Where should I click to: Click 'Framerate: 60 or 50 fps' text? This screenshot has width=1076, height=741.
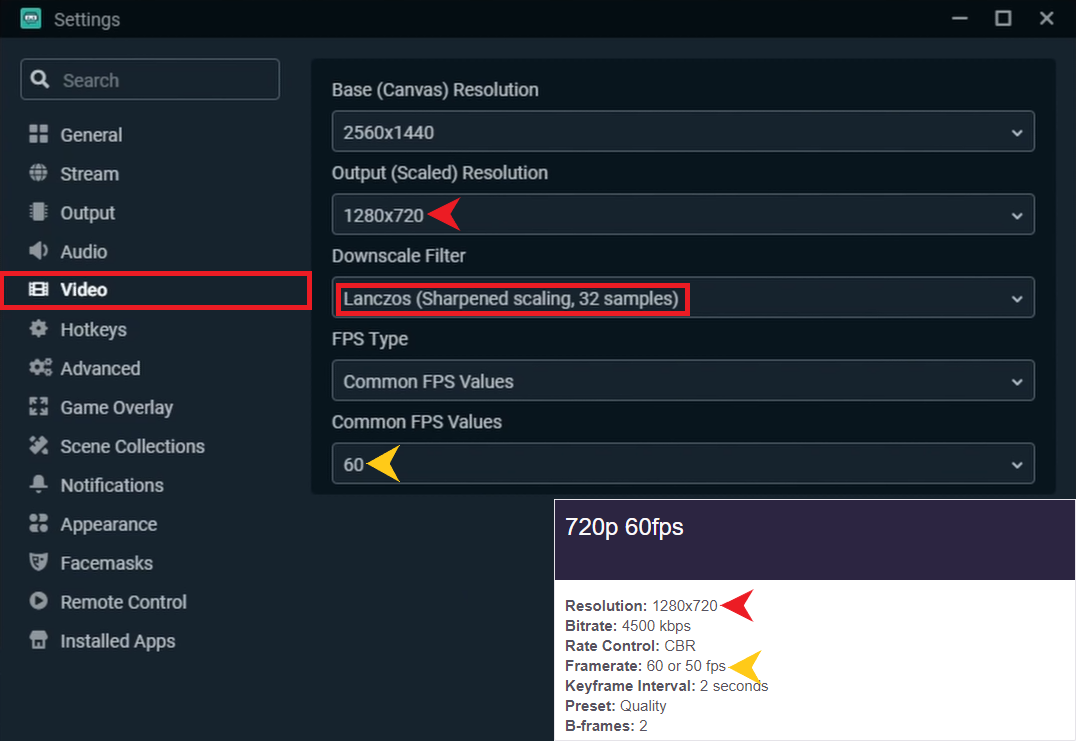[645, 666]
